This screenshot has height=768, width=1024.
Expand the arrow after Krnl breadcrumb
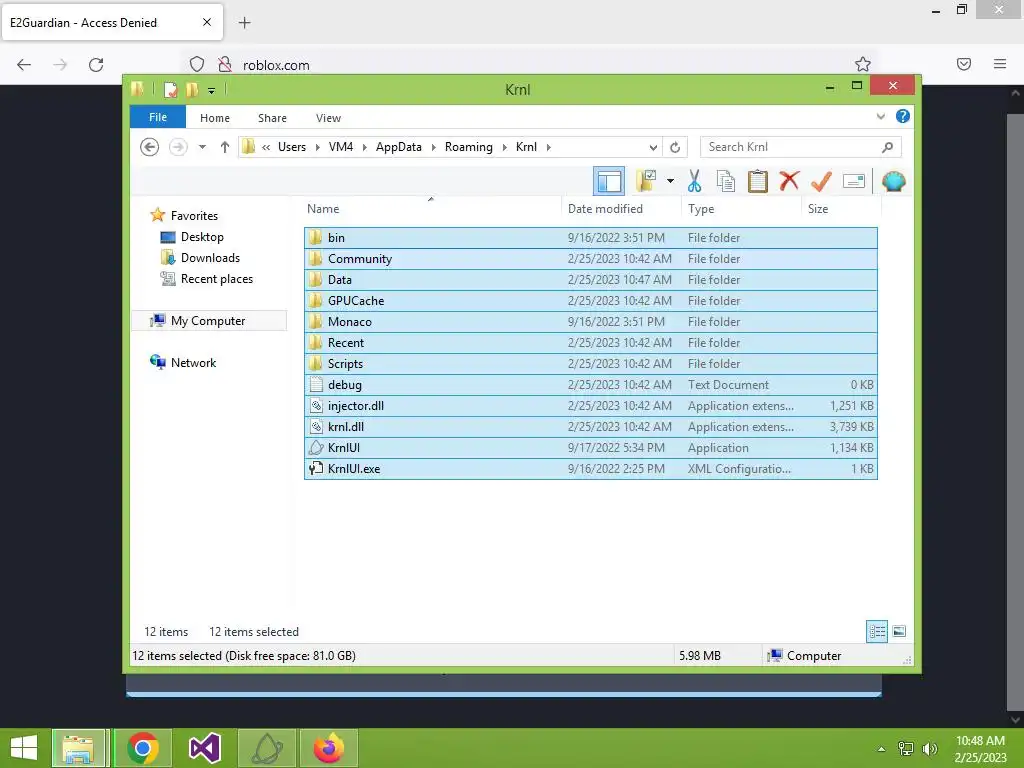click(549, 148)
